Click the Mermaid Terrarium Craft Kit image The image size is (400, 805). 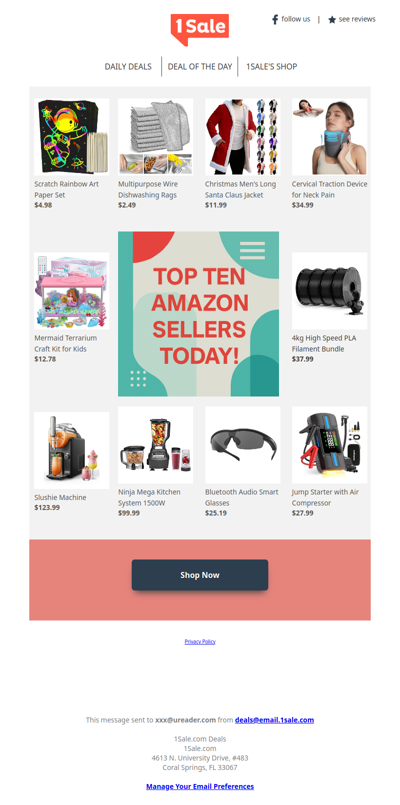pyautogui.click(x=71, y=291)
